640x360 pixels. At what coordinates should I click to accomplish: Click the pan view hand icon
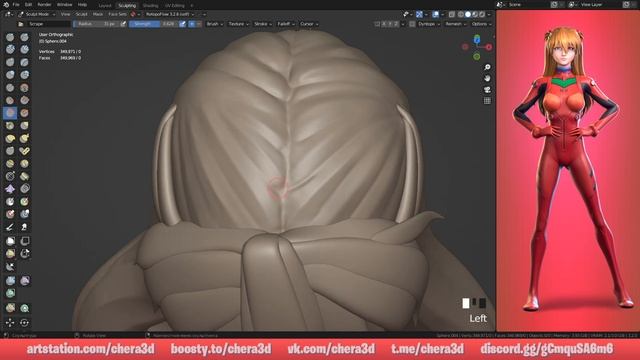click(x=487, y=78)
